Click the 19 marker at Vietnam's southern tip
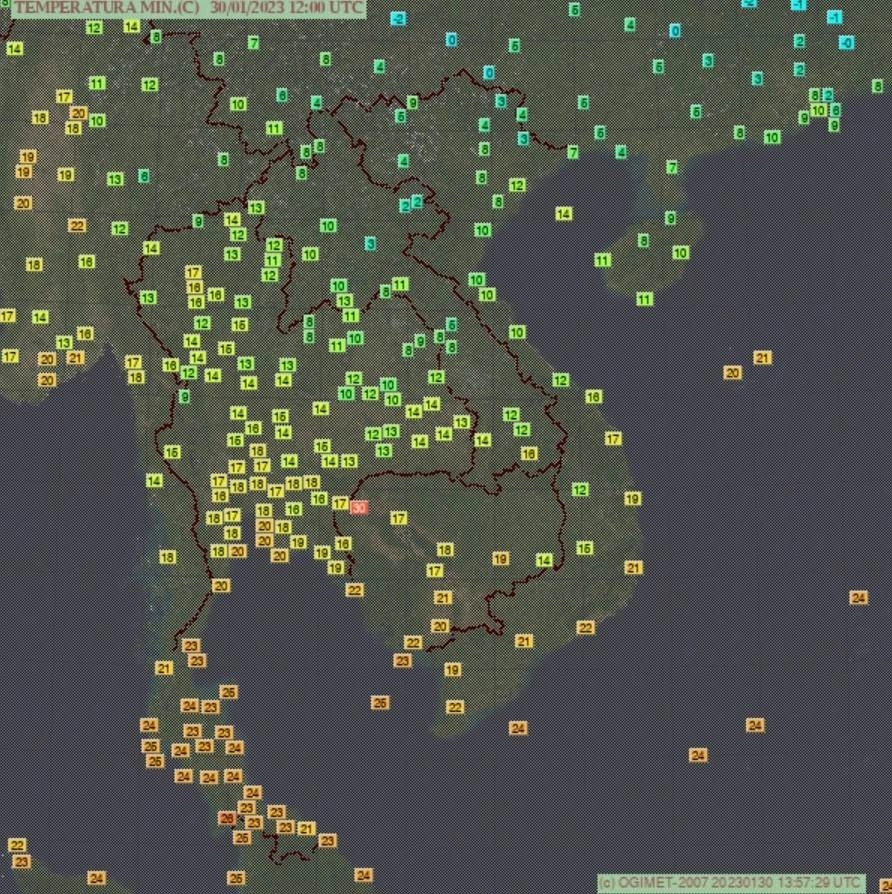Viewport: 892px width, 894px height. [452, 670]
